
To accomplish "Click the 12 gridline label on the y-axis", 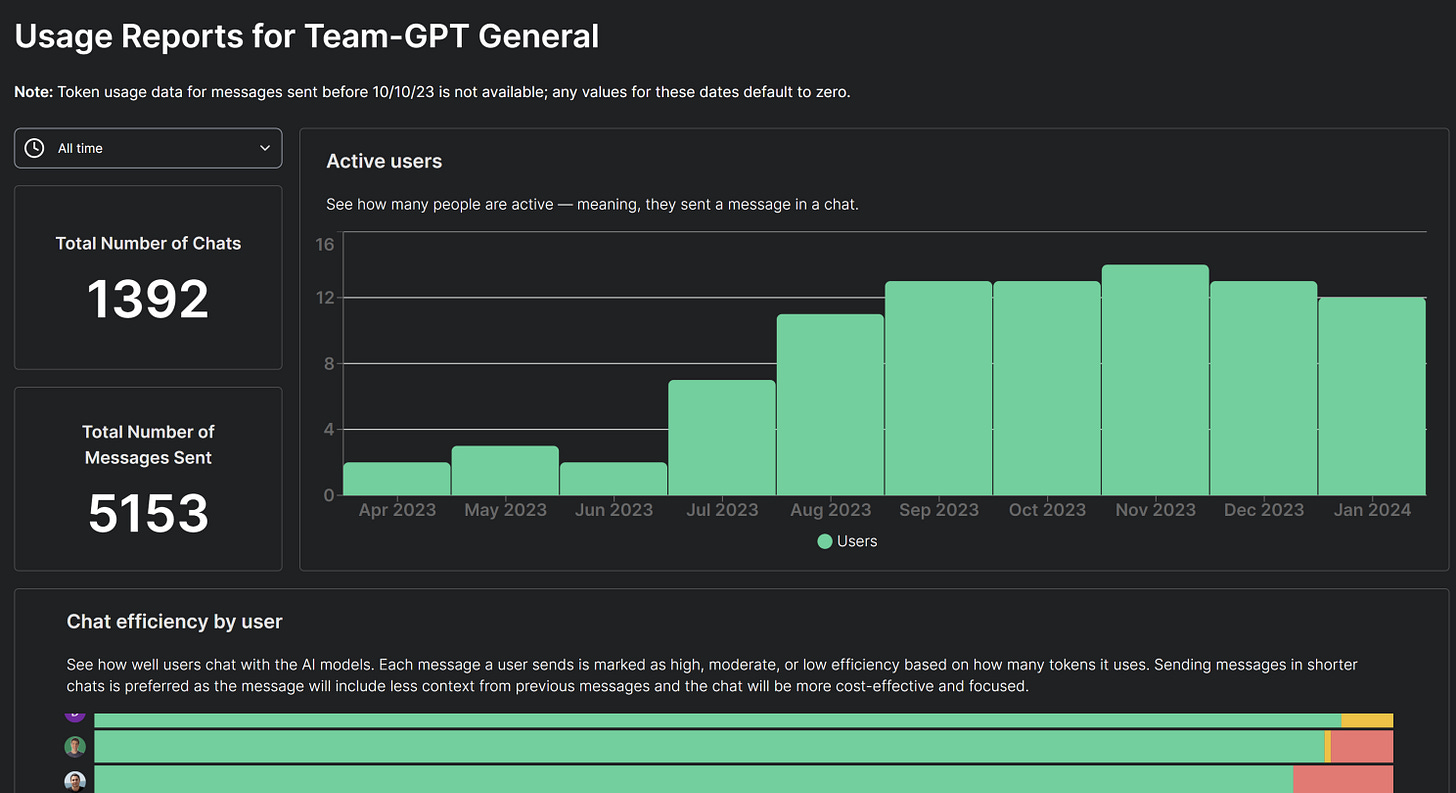I will click(324, 298).
